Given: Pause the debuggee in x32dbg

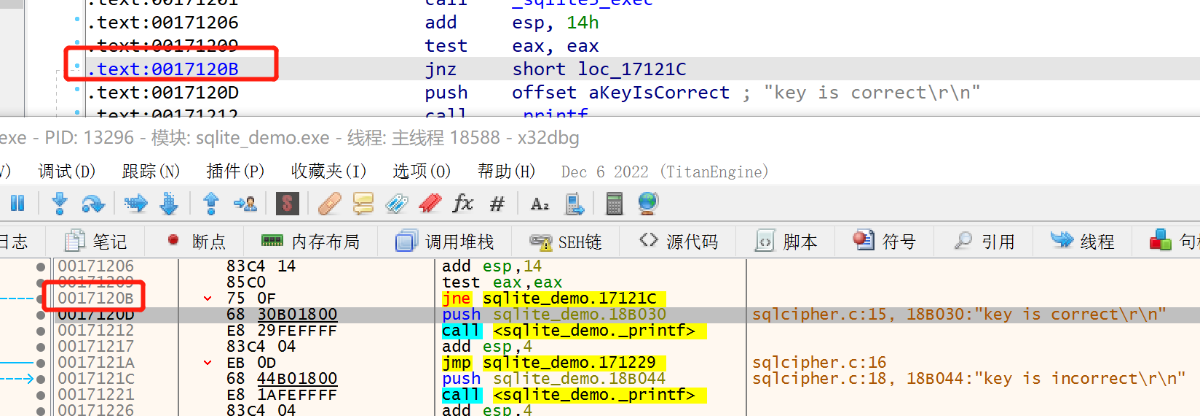Looking at the screenshot, I should pos(17,203).
